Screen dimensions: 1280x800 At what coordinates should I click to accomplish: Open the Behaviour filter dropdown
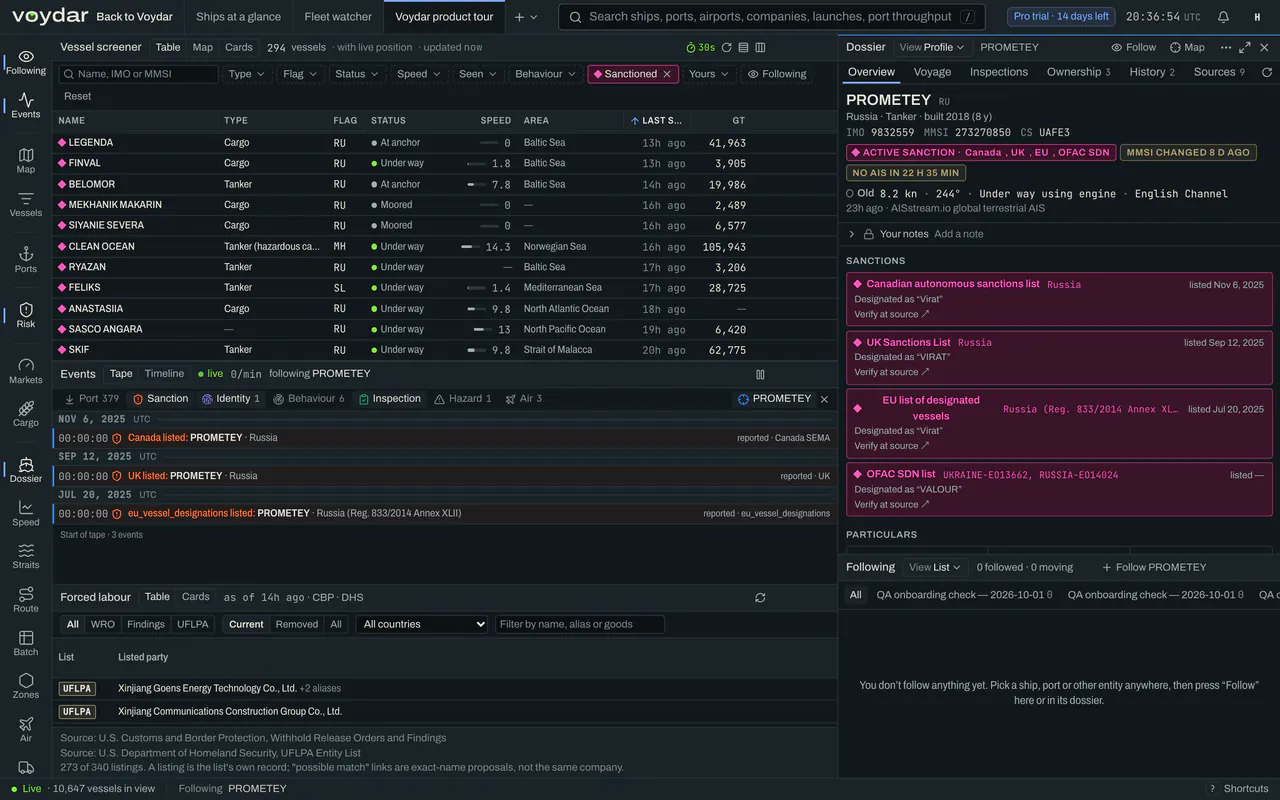pos(545,74)
